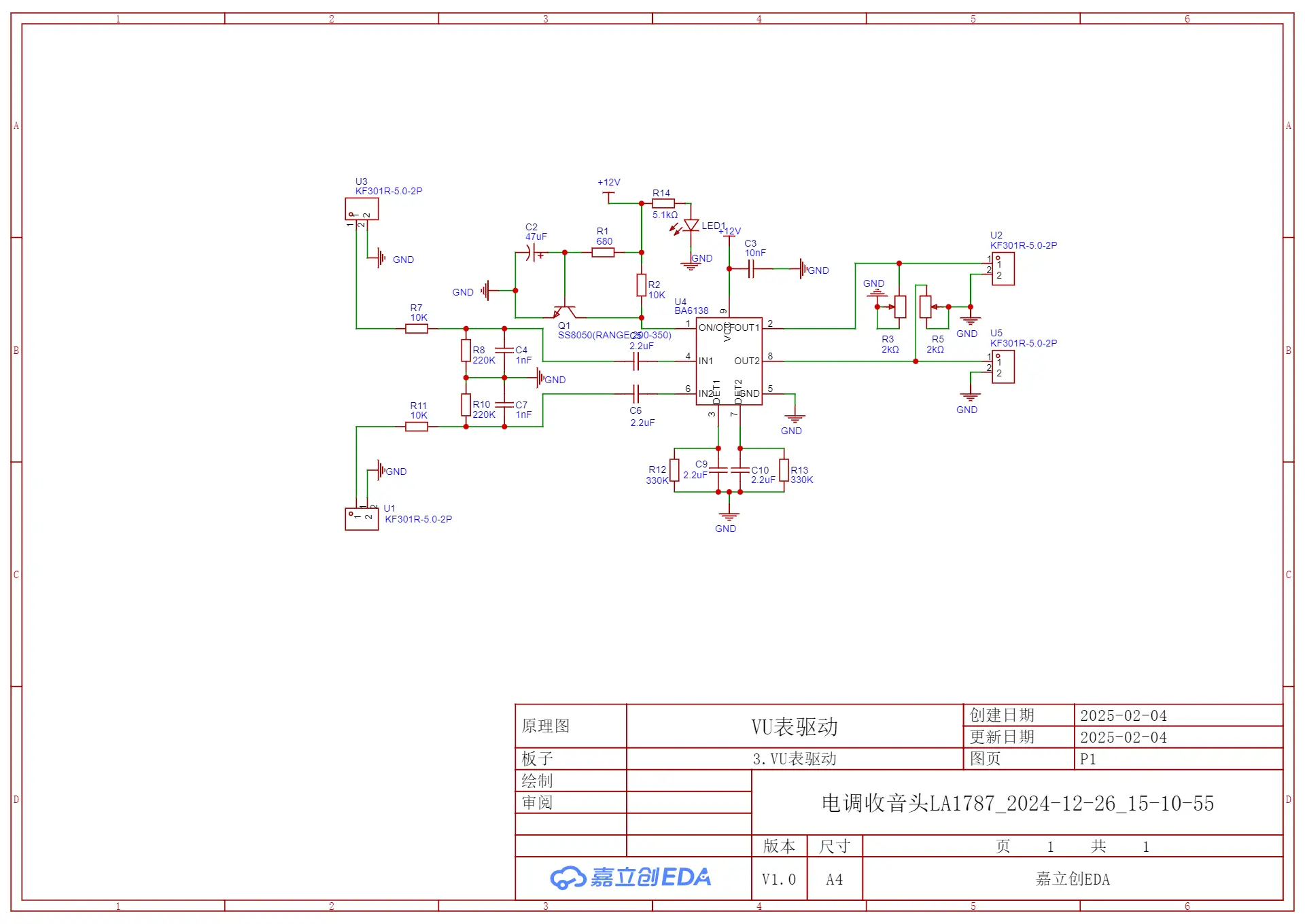The width and height of the screenshot is (1305, 924).
Task: Click the BA6138 part label text
Action: (x=691, y=311)
